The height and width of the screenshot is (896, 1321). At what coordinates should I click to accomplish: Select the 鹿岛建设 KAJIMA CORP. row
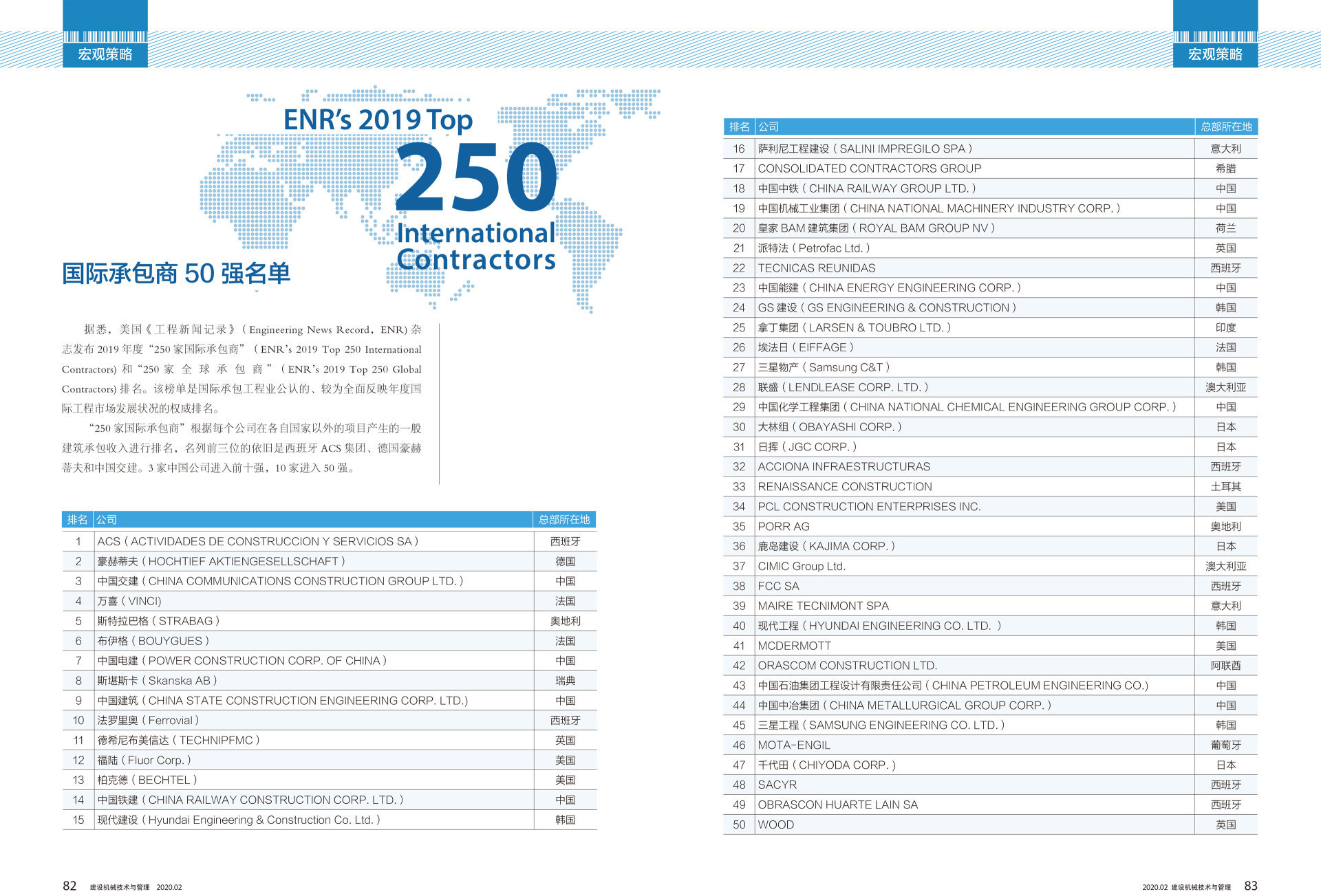[x=990, y=547]
